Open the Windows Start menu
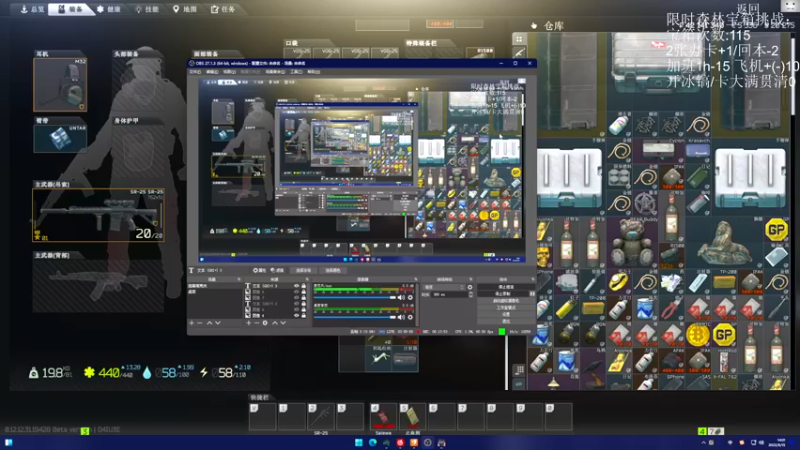Image resolution: width=800 pixels, height=450 pixels. (x=359, y=442)
